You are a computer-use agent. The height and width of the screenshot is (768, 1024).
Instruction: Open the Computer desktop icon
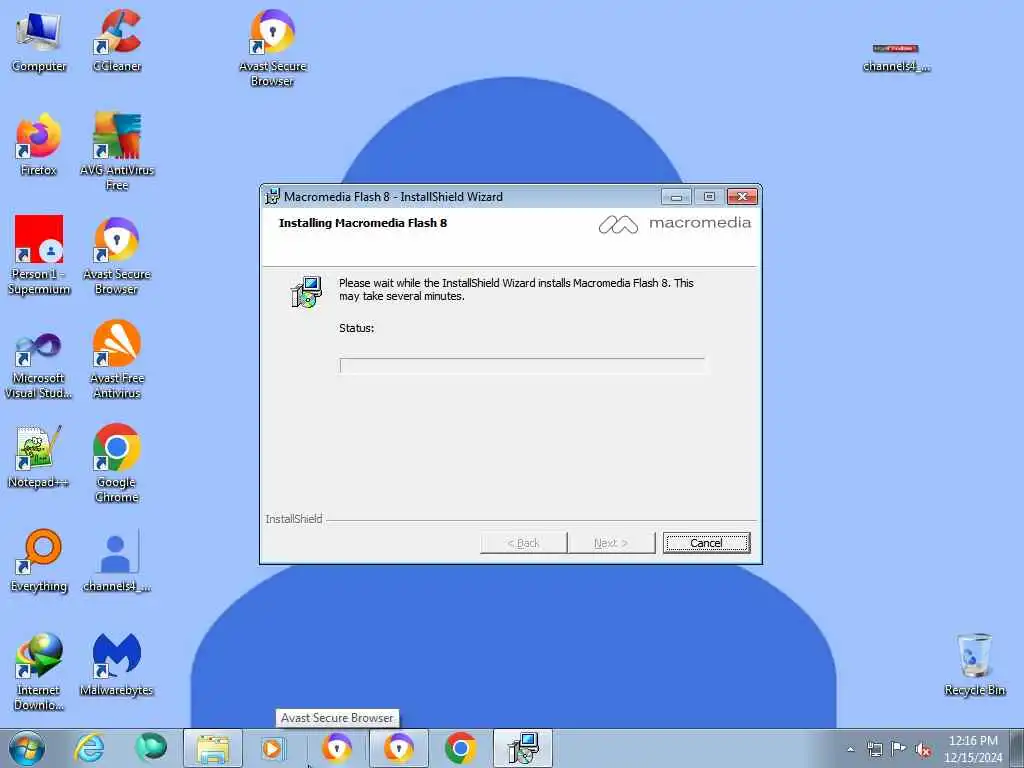(39, 42)
